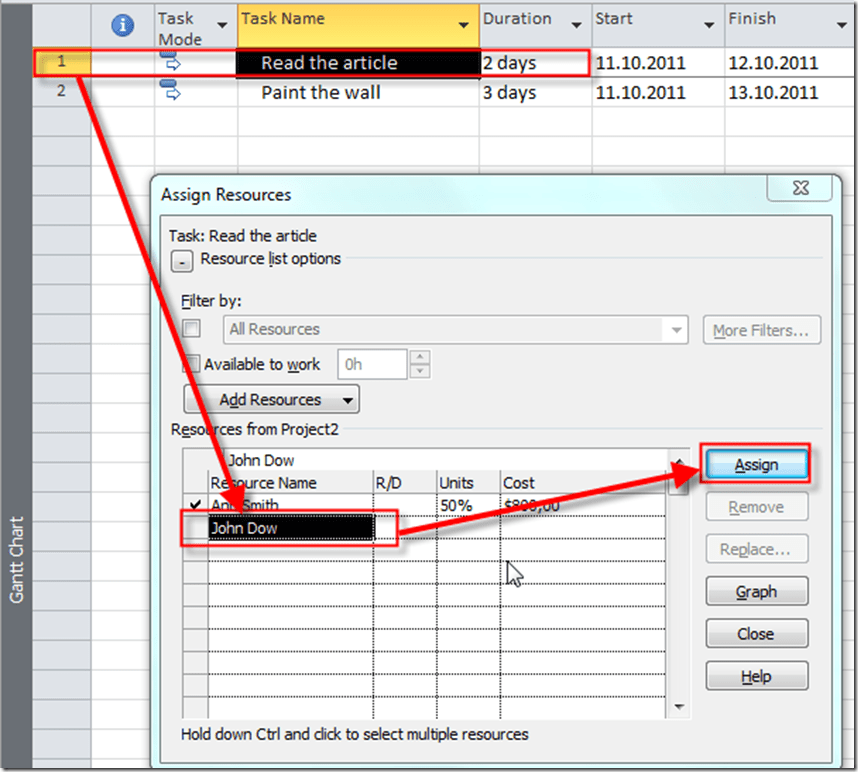
Task: Open the Duration column filter arrow
Action: coord(576,26)
